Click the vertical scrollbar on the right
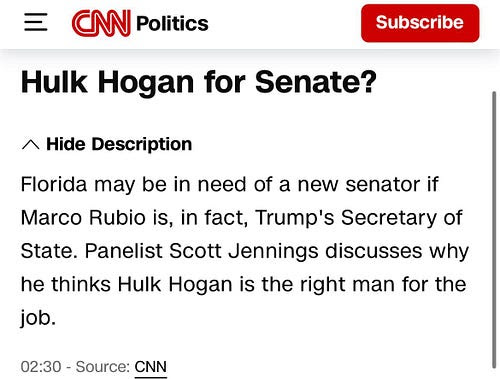 coord(494,230)
